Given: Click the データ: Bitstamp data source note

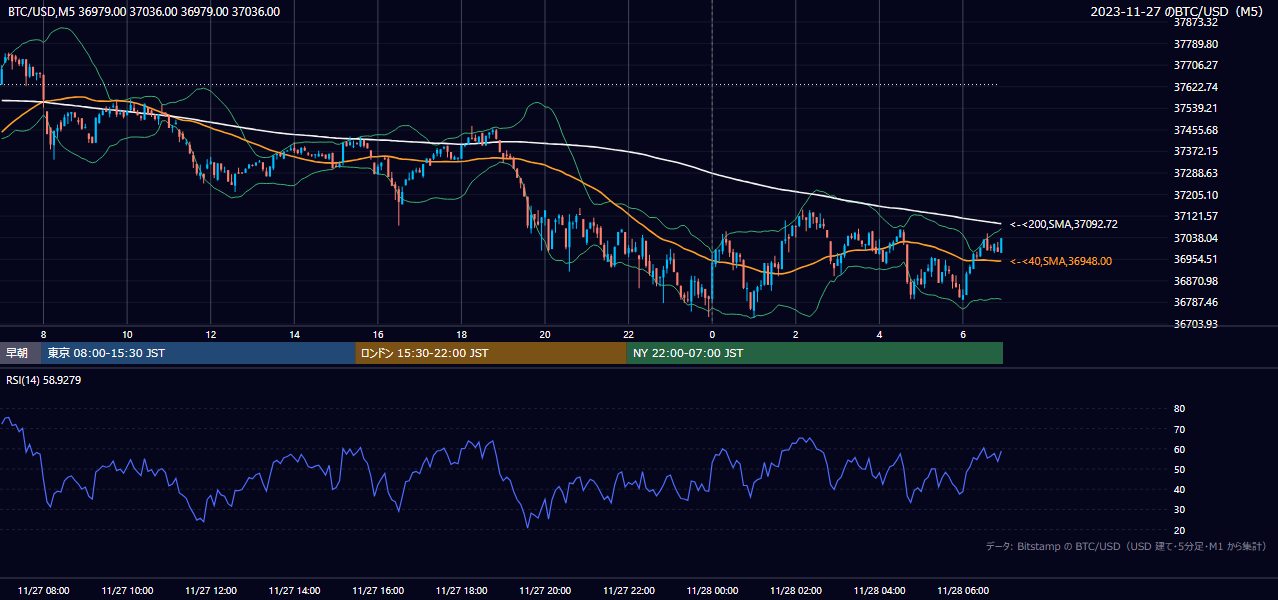Looking at the screenshot, I should coord(1126,546).
